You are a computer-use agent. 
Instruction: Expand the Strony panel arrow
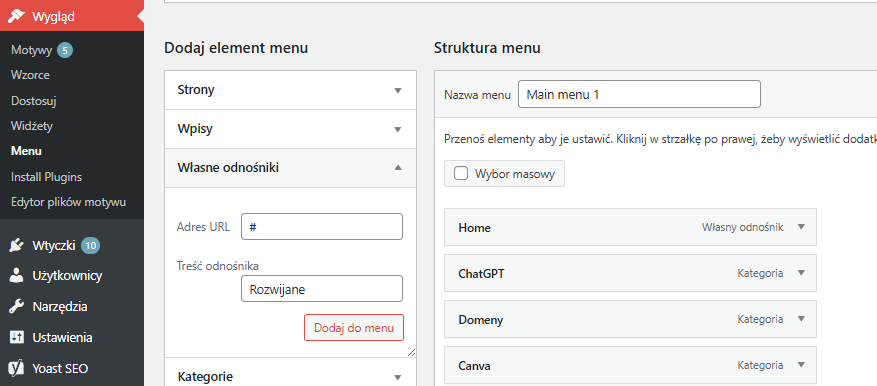pyautogui.click(x=398, y=90)
